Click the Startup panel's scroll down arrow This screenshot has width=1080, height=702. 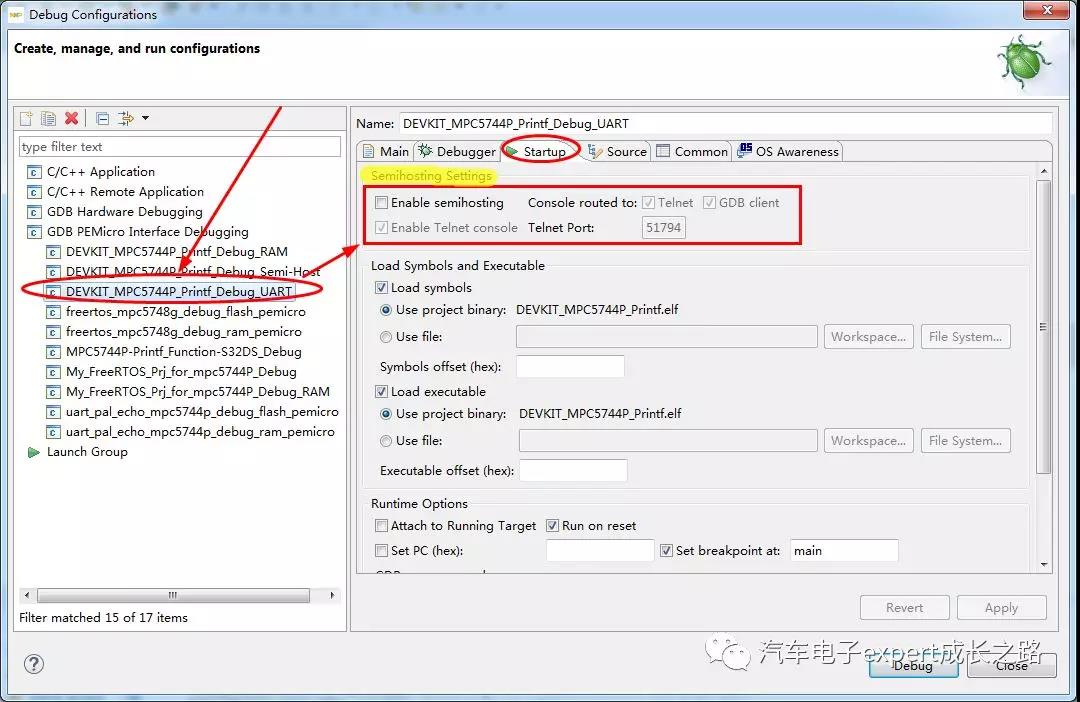pyautogui.click(x=1044, y=565)
